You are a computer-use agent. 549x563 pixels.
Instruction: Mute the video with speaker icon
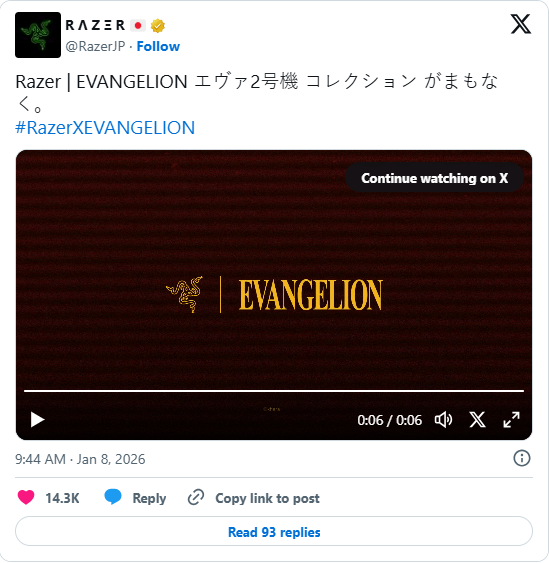443,420
